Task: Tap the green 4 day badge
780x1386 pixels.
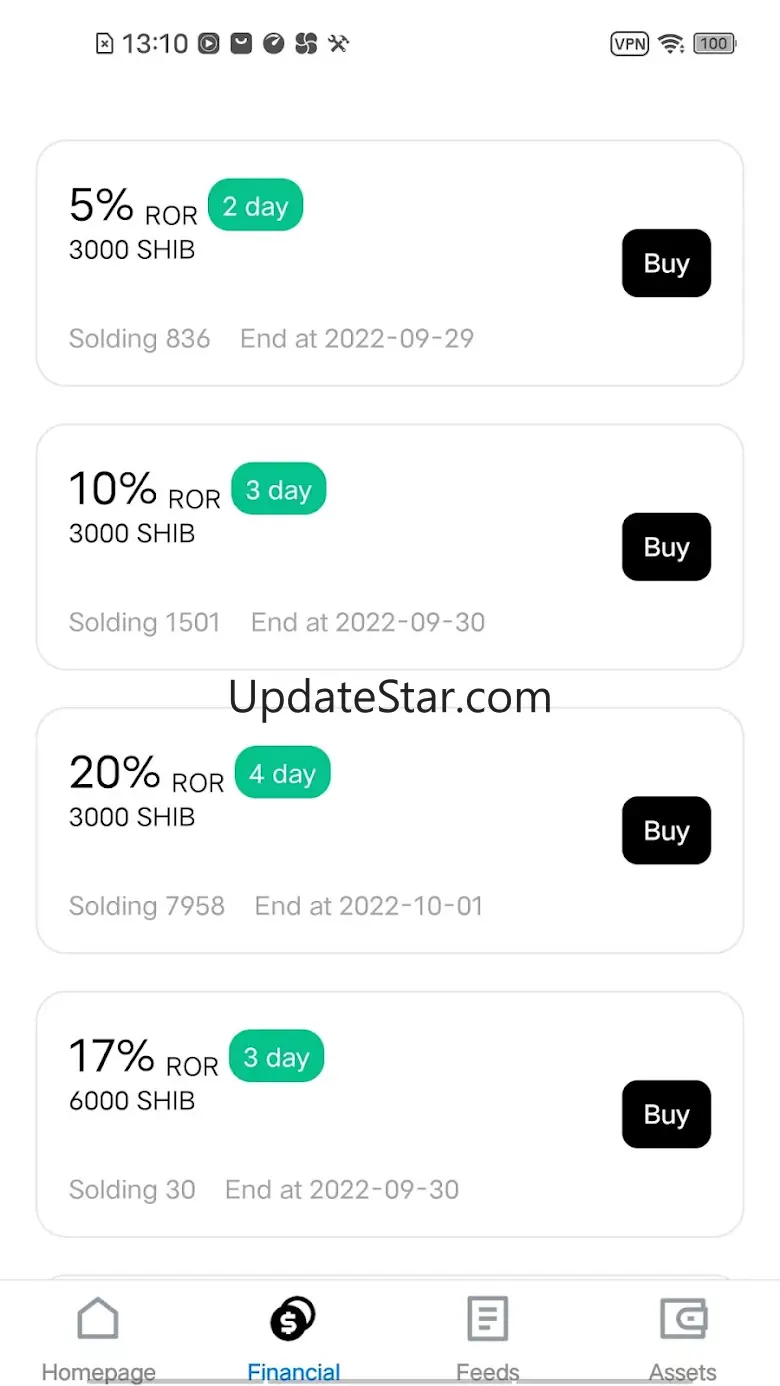Action: [282, 774]
